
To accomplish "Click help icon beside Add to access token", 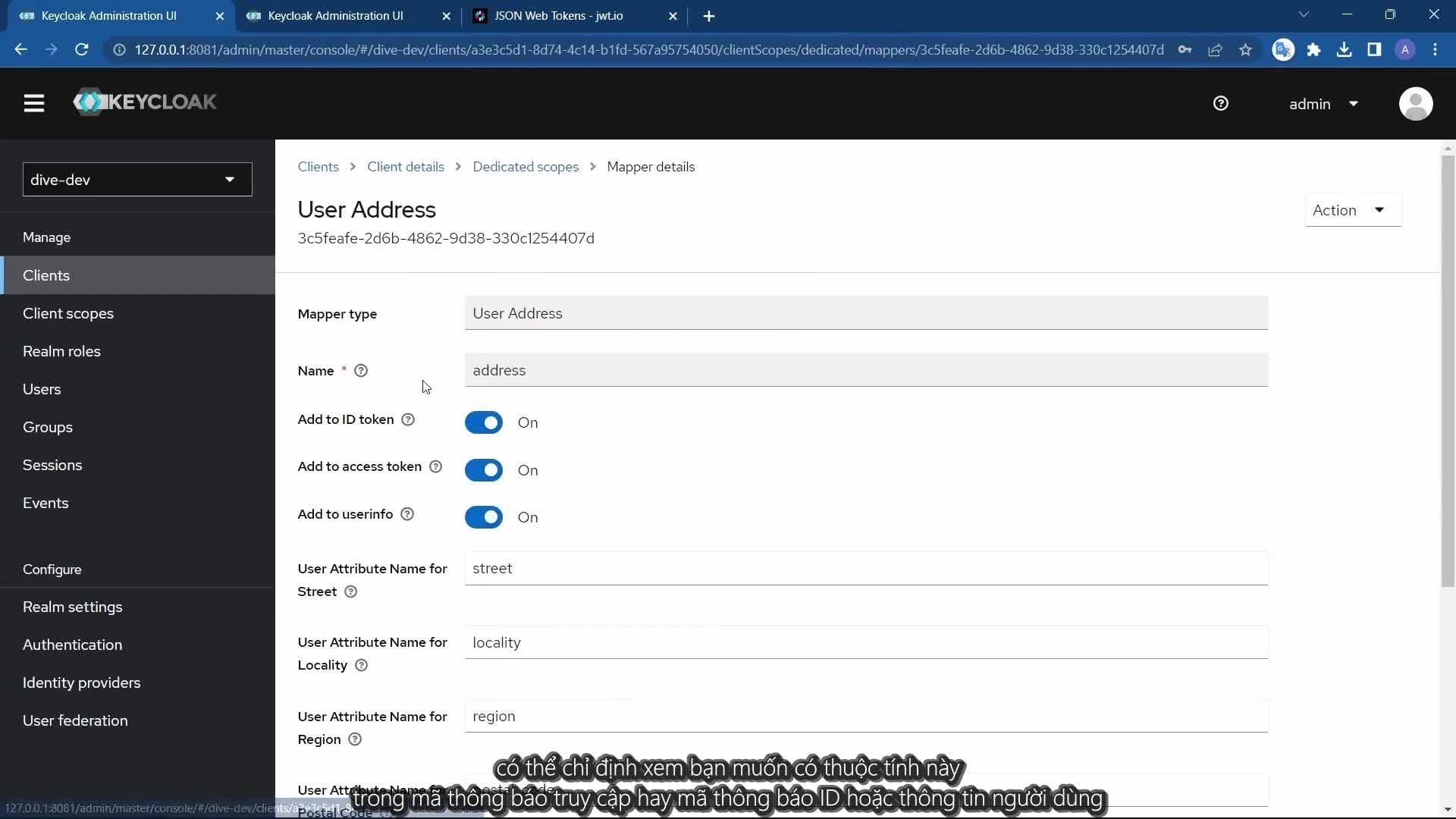I will click(435, 466).
